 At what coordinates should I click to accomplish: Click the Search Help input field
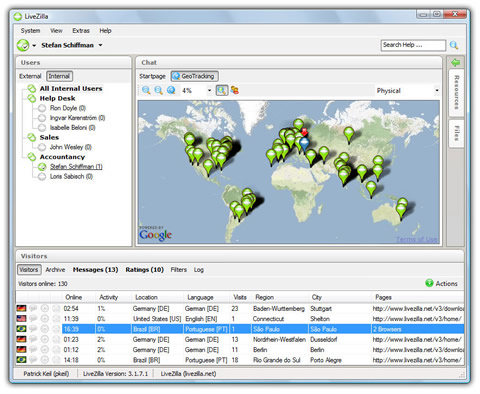[x=413, y=45]
